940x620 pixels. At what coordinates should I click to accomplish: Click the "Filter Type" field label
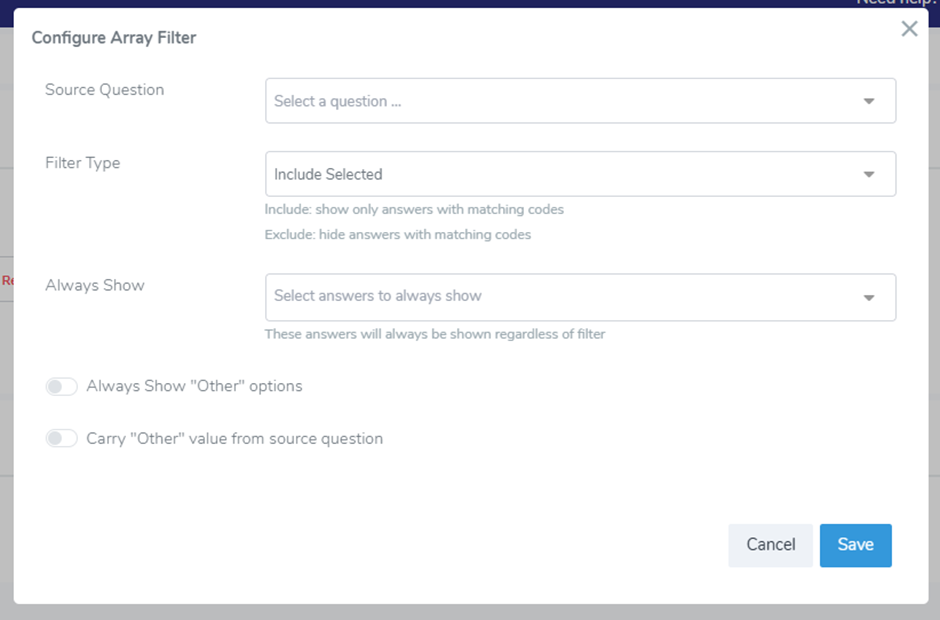tap(82, 163)
